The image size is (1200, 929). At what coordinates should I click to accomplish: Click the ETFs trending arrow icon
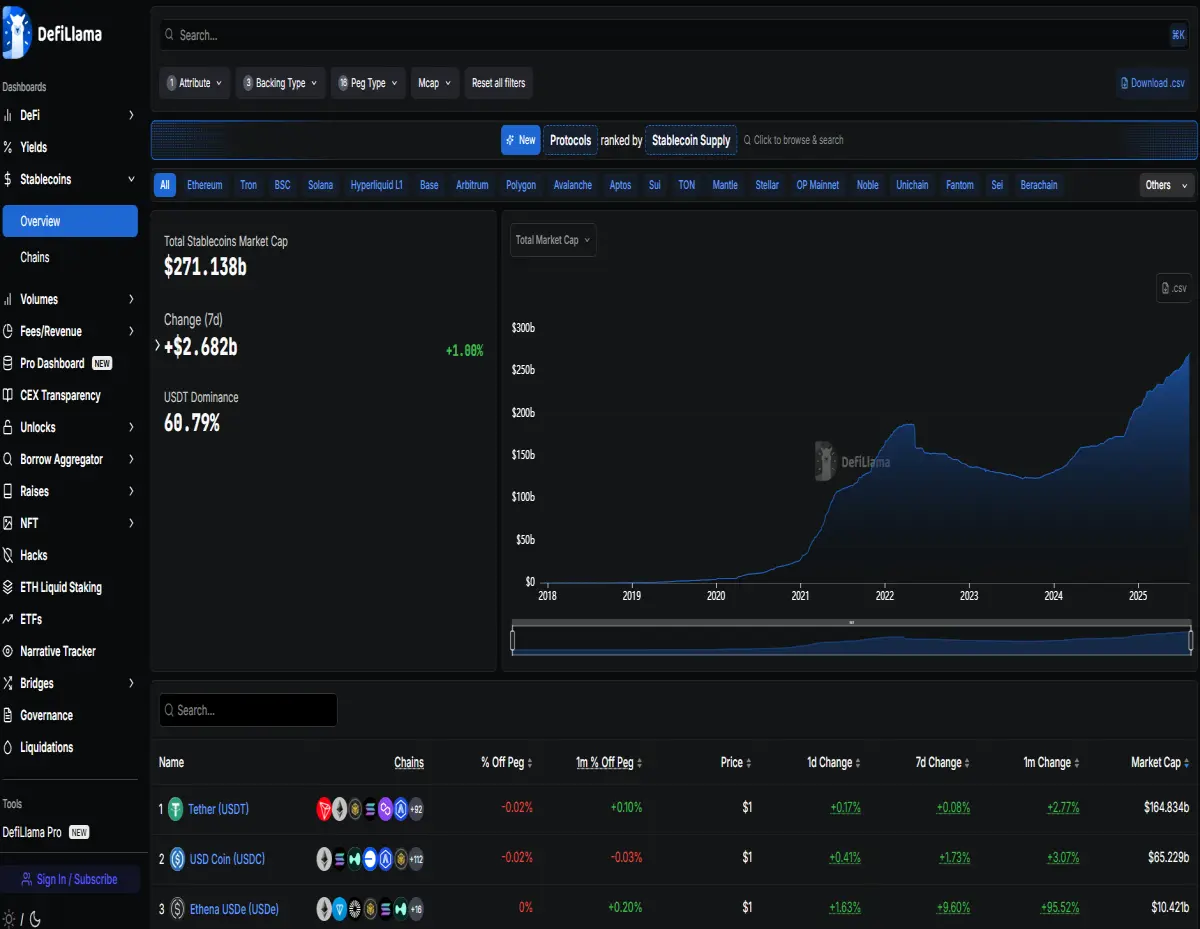click(x=8, y=619)
